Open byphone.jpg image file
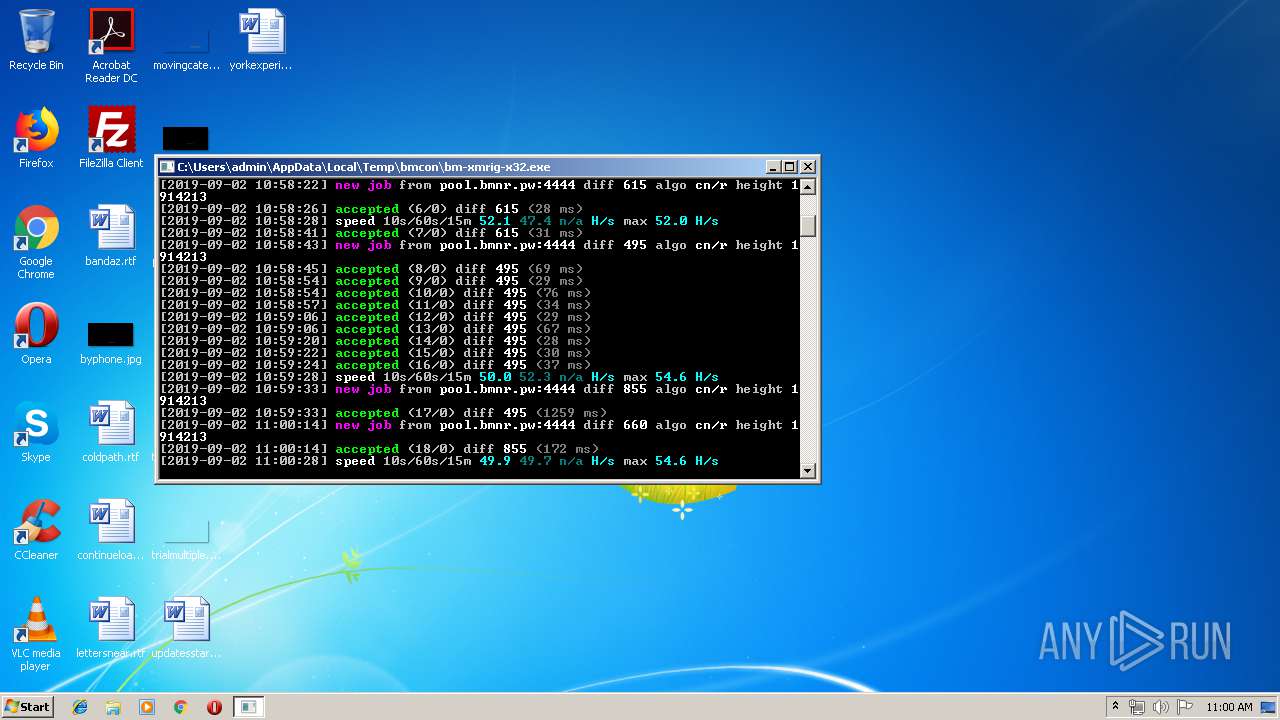 pyautogui.click(x=111, y=344)
